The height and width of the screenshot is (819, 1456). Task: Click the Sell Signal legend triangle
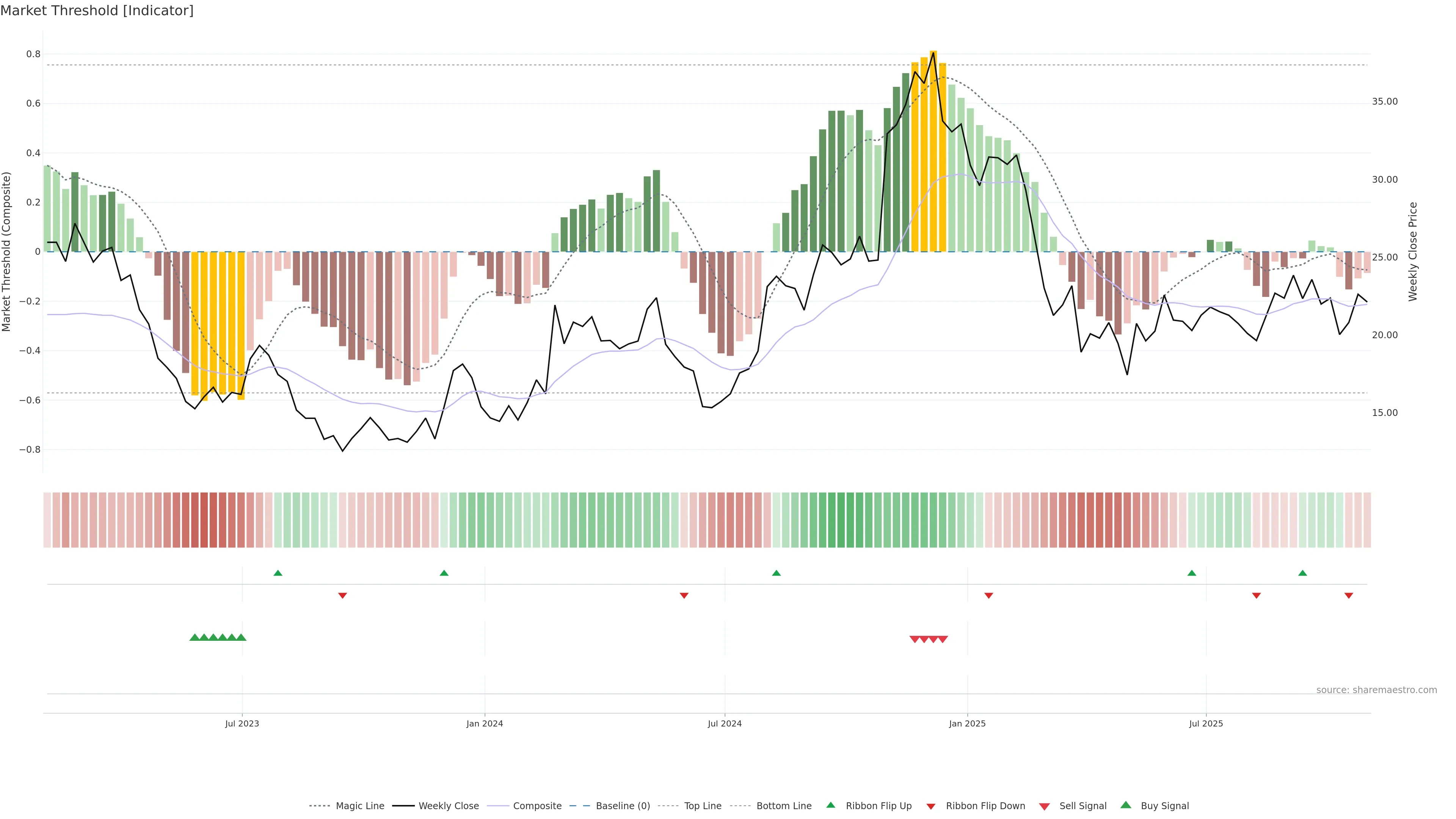1045,806
